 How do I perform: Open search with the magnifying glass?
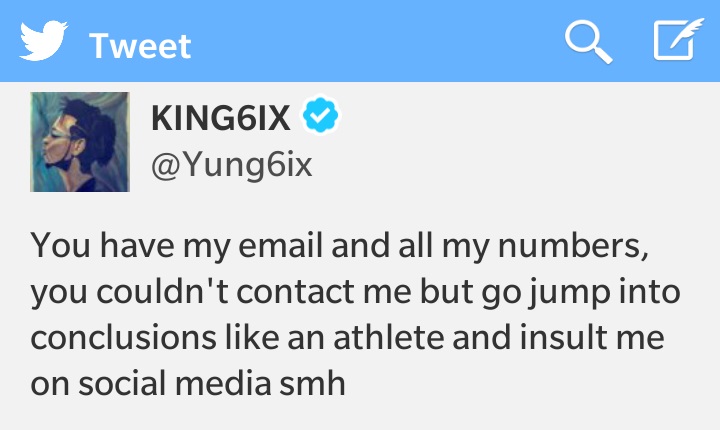pyautogui.click(x=588, y=41)
